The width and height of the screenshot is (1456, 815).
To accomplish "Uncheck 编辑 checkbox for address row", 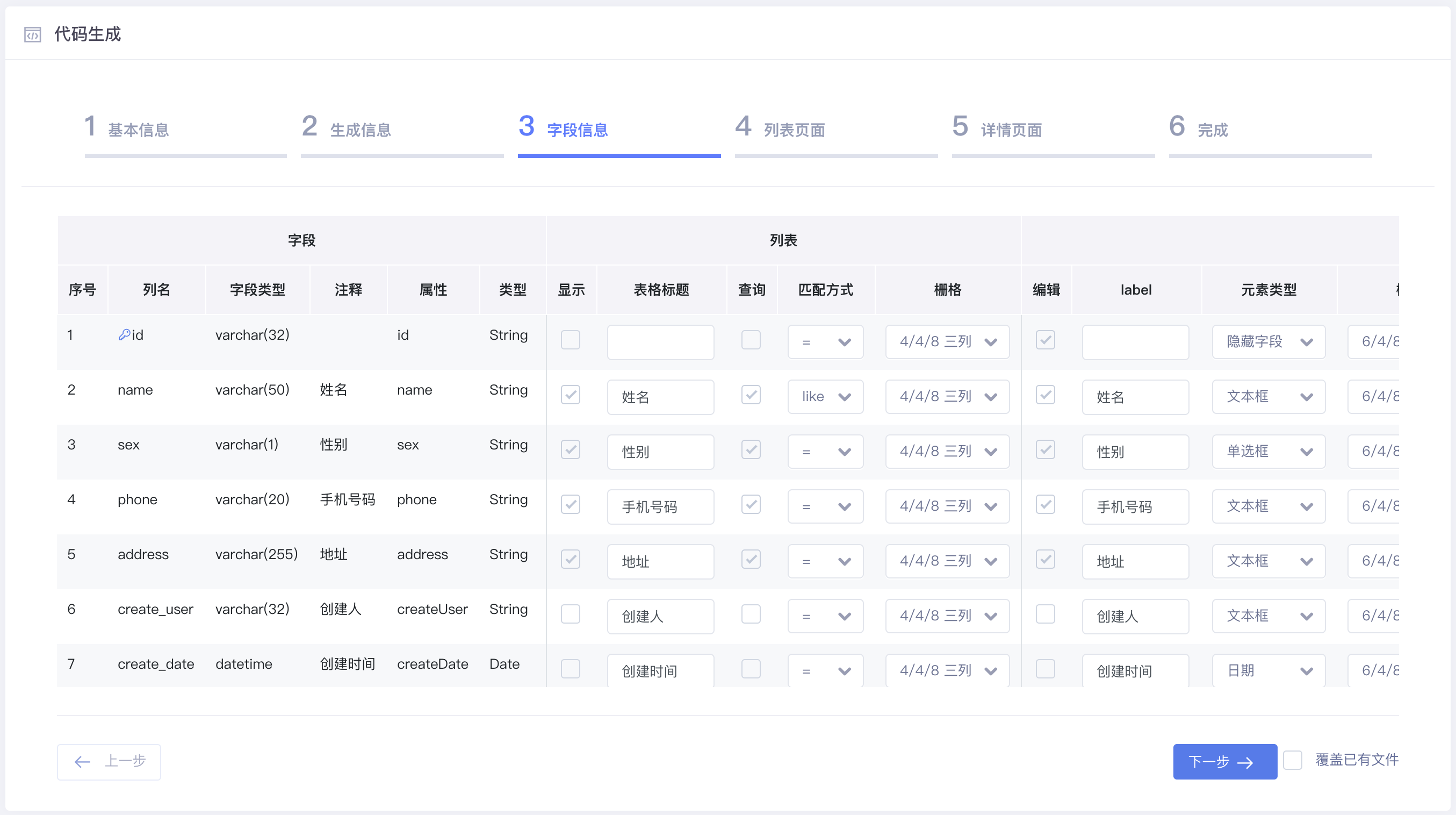I will point(1045,559).
